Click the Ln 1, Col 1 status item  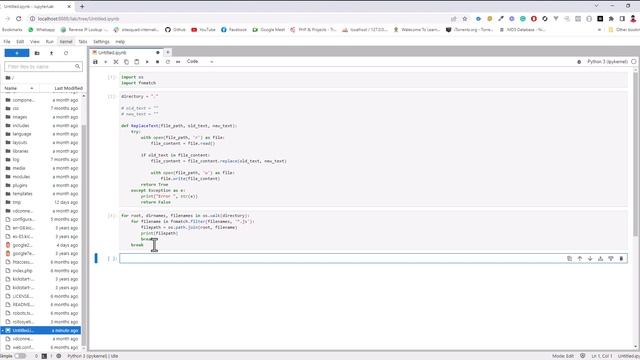602,356
